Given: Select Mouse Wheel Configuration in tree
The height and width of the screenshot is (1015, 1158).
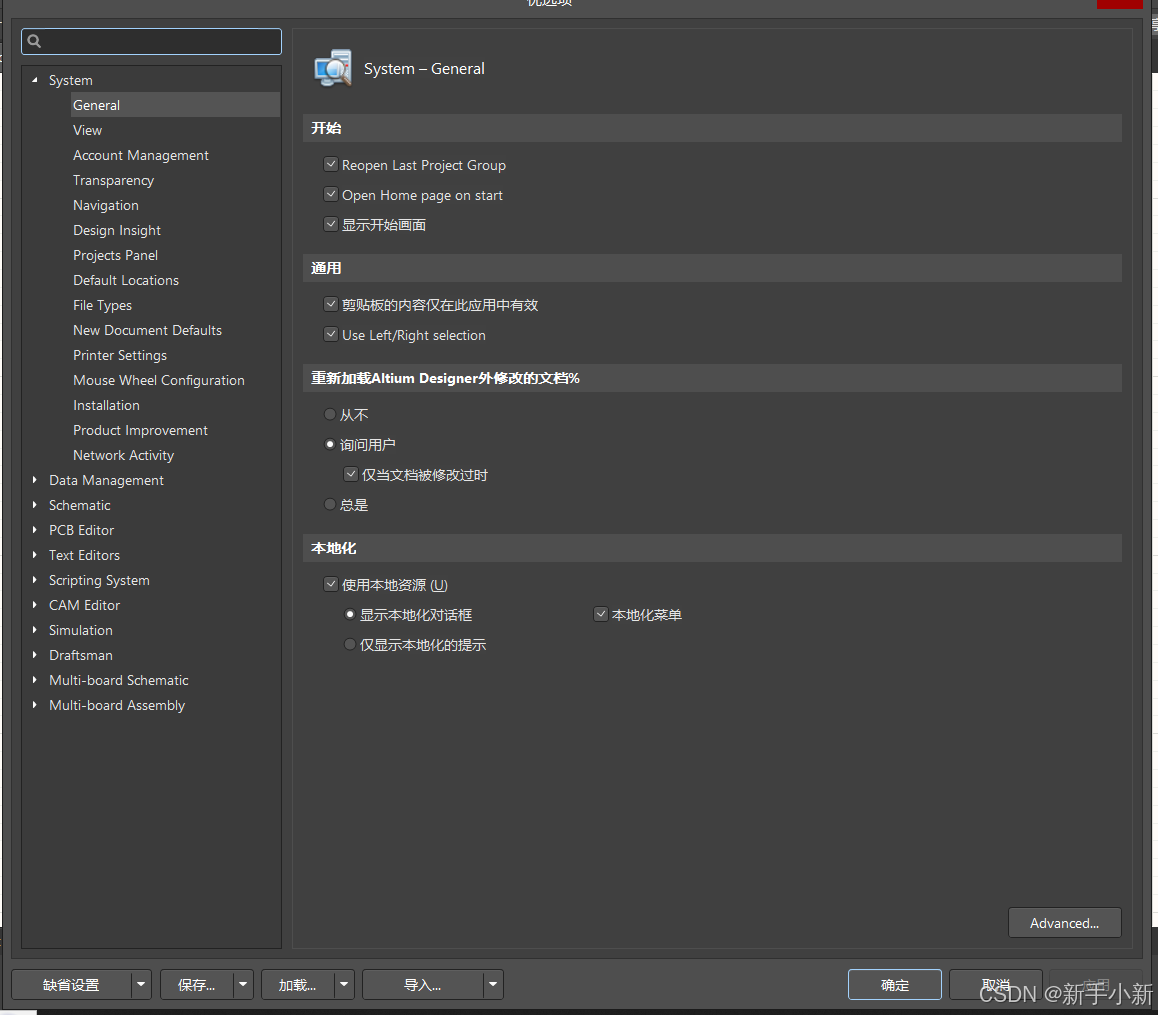Looking at the screenshot, I should click(158, 380).
